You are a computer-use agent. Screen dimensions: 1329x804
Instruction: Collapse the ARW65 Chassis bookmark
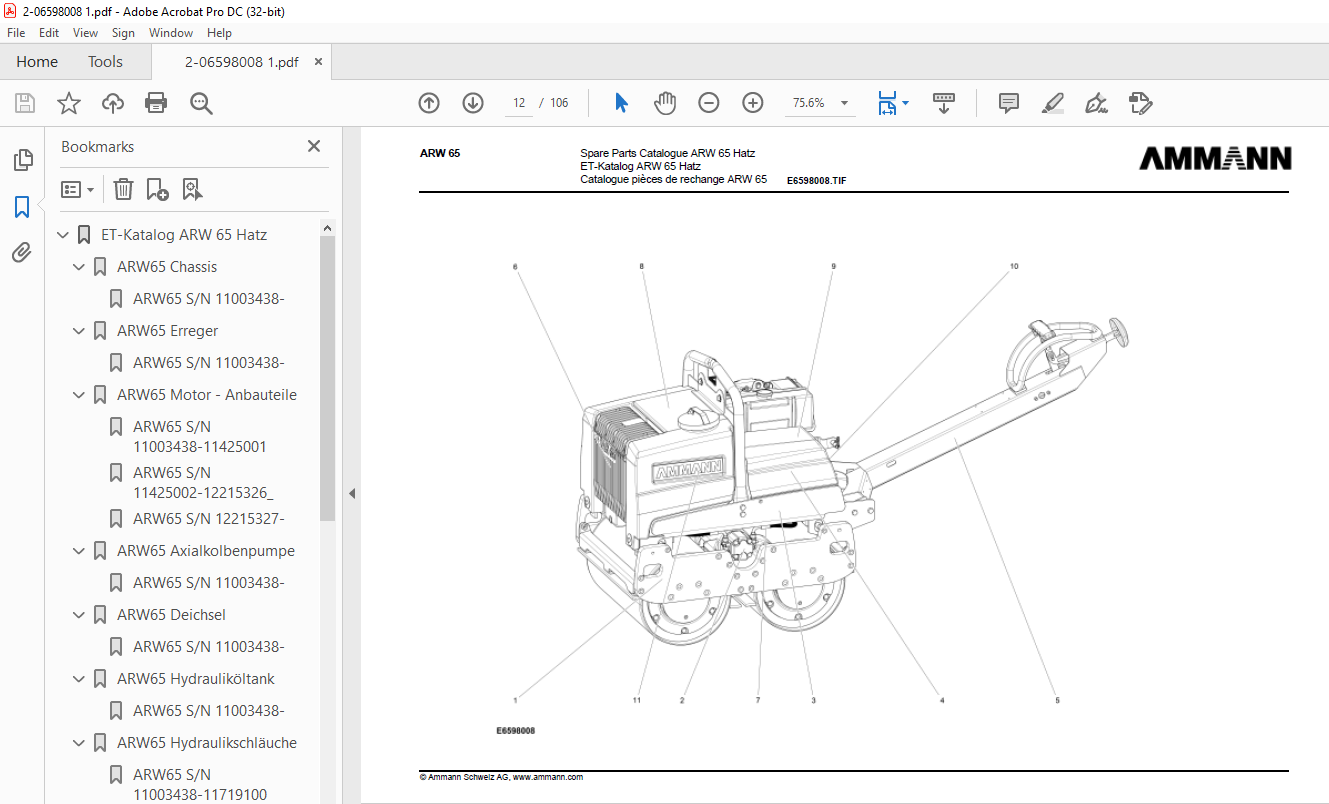80,267
